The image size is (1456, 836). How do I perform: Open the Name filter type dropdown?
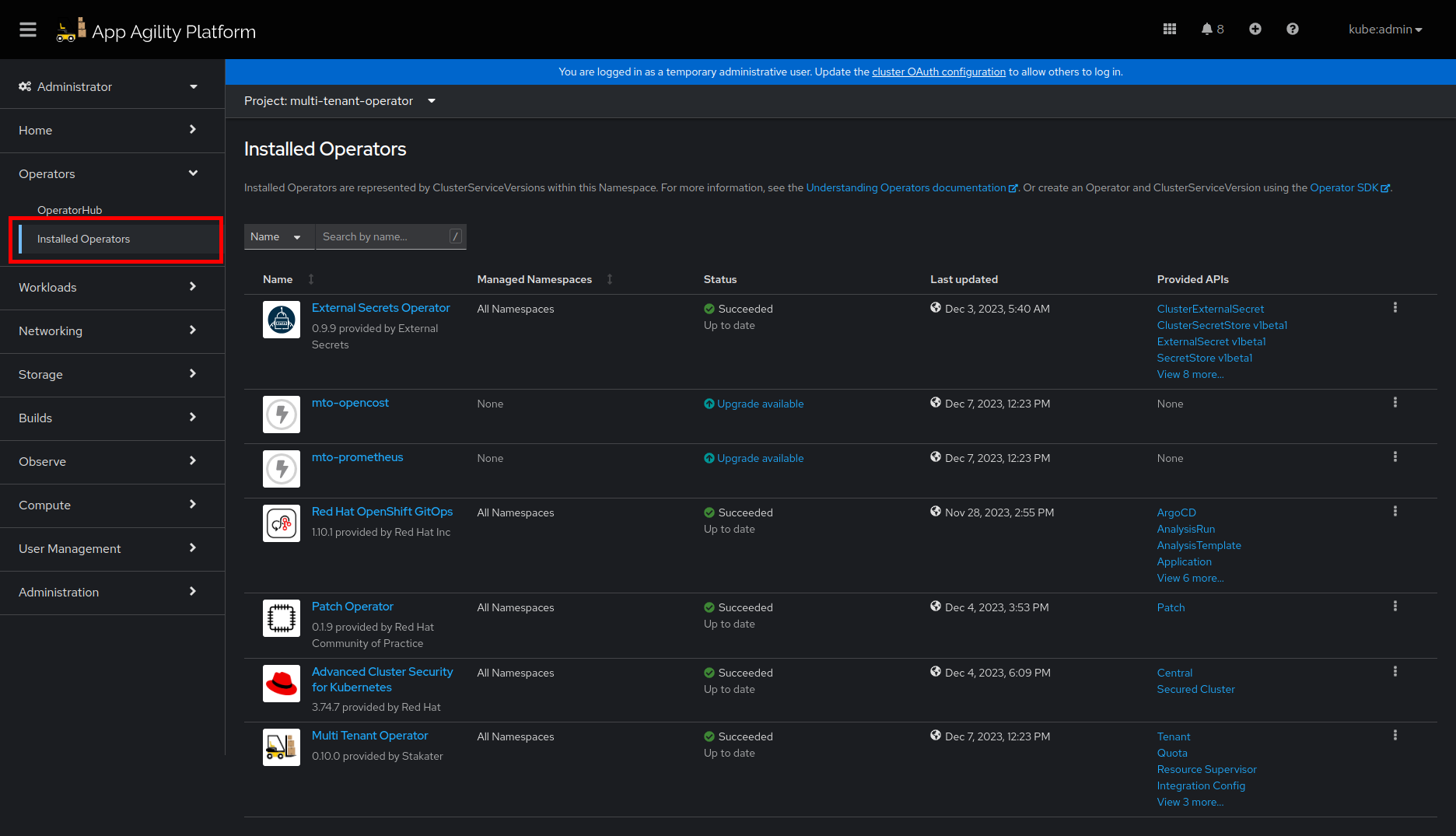click(276, 237)
